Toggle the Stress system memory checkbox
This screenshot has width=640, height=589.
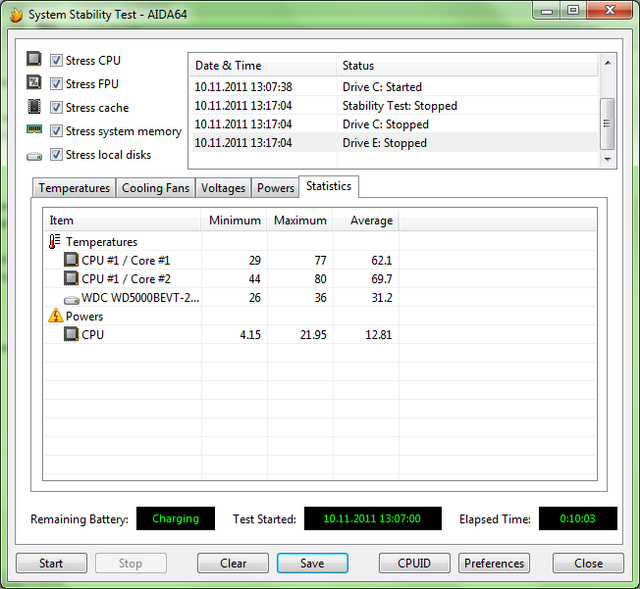point(57,131)
